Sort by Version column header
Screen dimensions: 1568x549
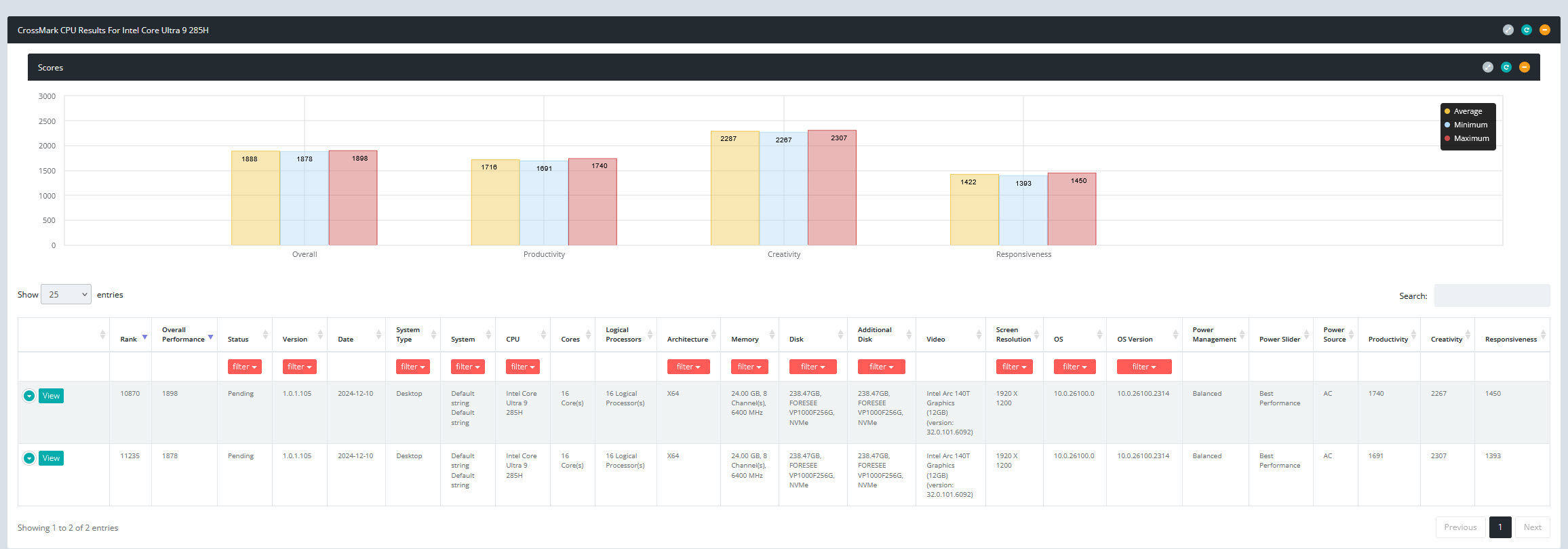pyautogui.click(x=300, y=335)
